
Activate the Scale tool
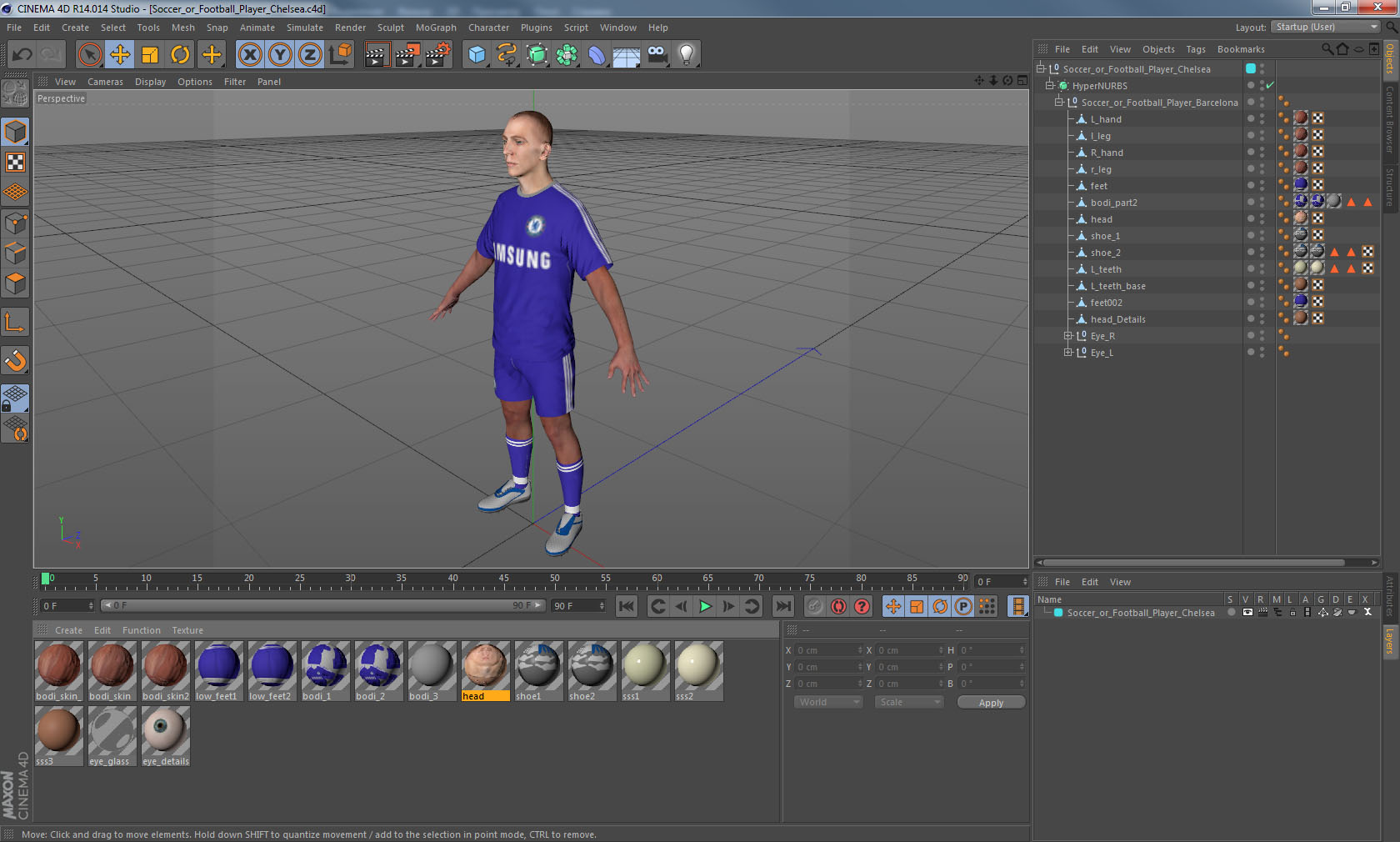coord(150,55)
